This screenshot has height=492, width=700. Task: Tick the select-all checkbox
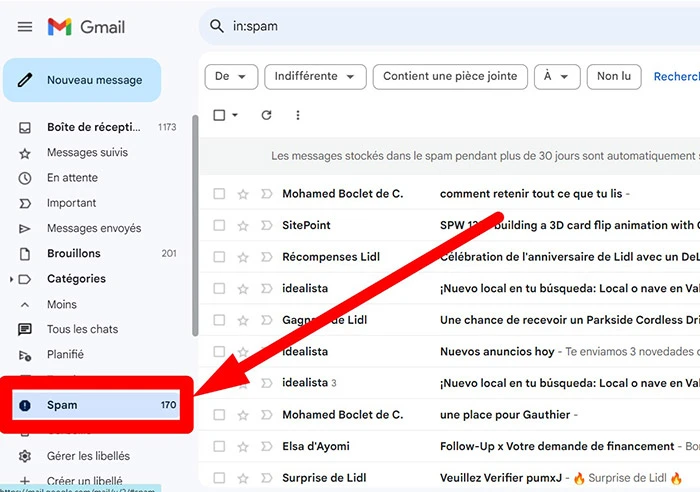219,115
